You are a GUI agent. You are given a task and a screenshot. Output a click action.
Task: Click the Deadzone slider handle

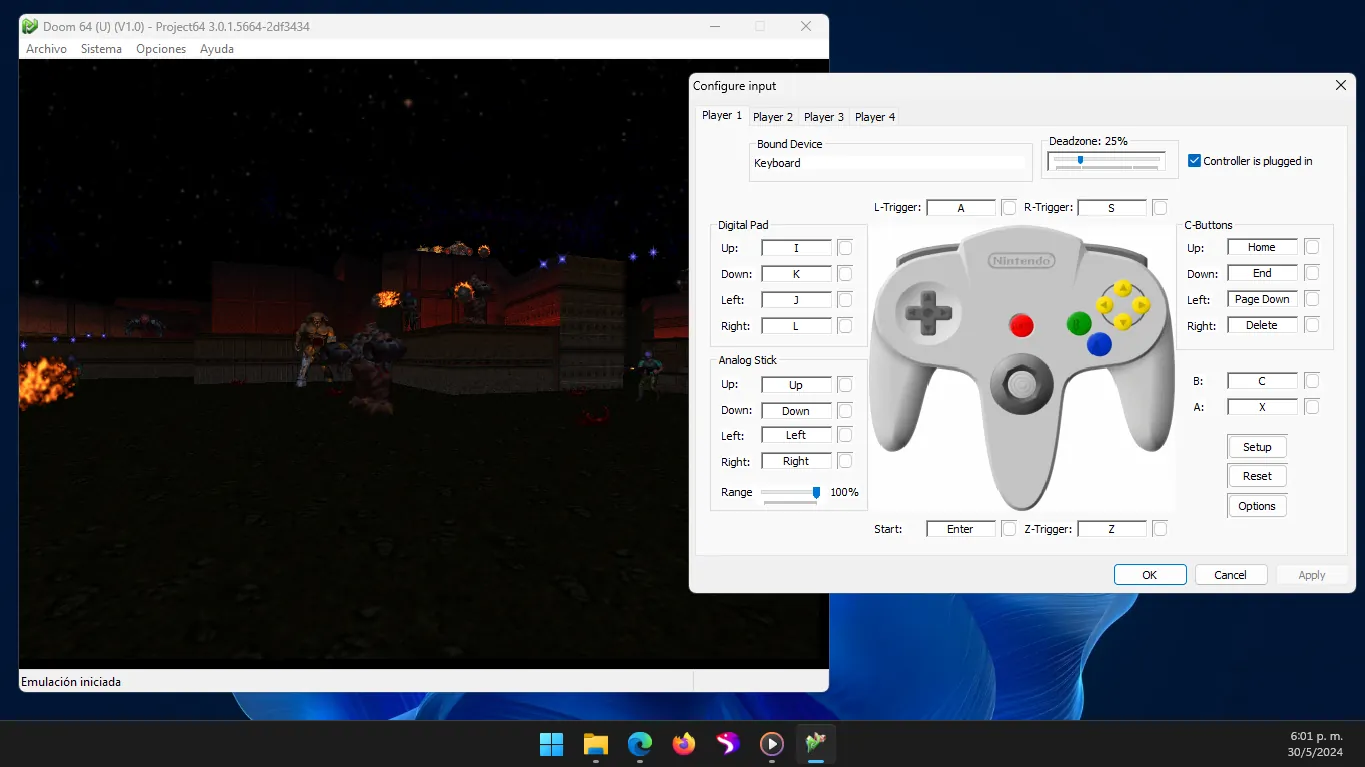pyautogui.click(x=1080, y=159)
